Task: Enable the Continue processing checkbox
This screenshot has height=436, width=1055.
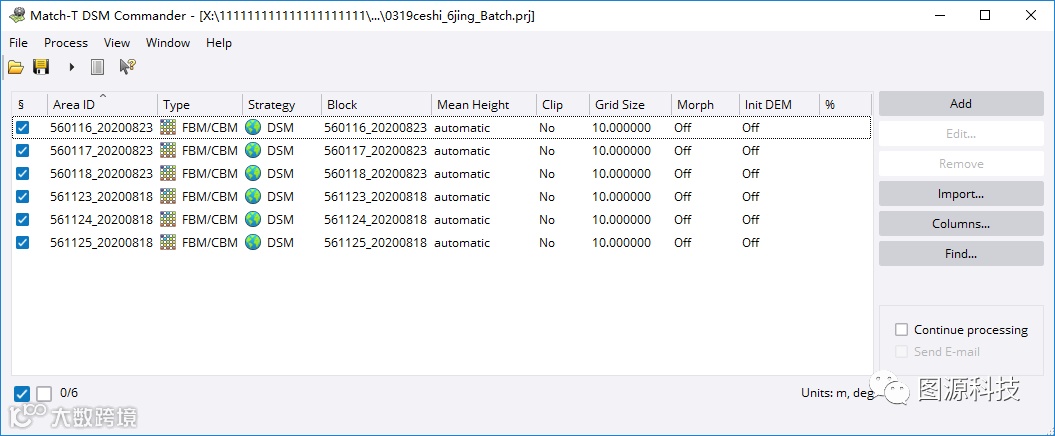Action: (902, 330)
